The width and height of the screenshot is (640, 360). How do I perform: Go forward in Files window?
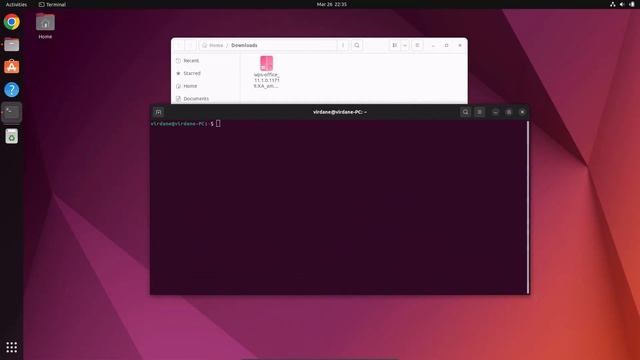pyautogui.click(x=190, y=45)
